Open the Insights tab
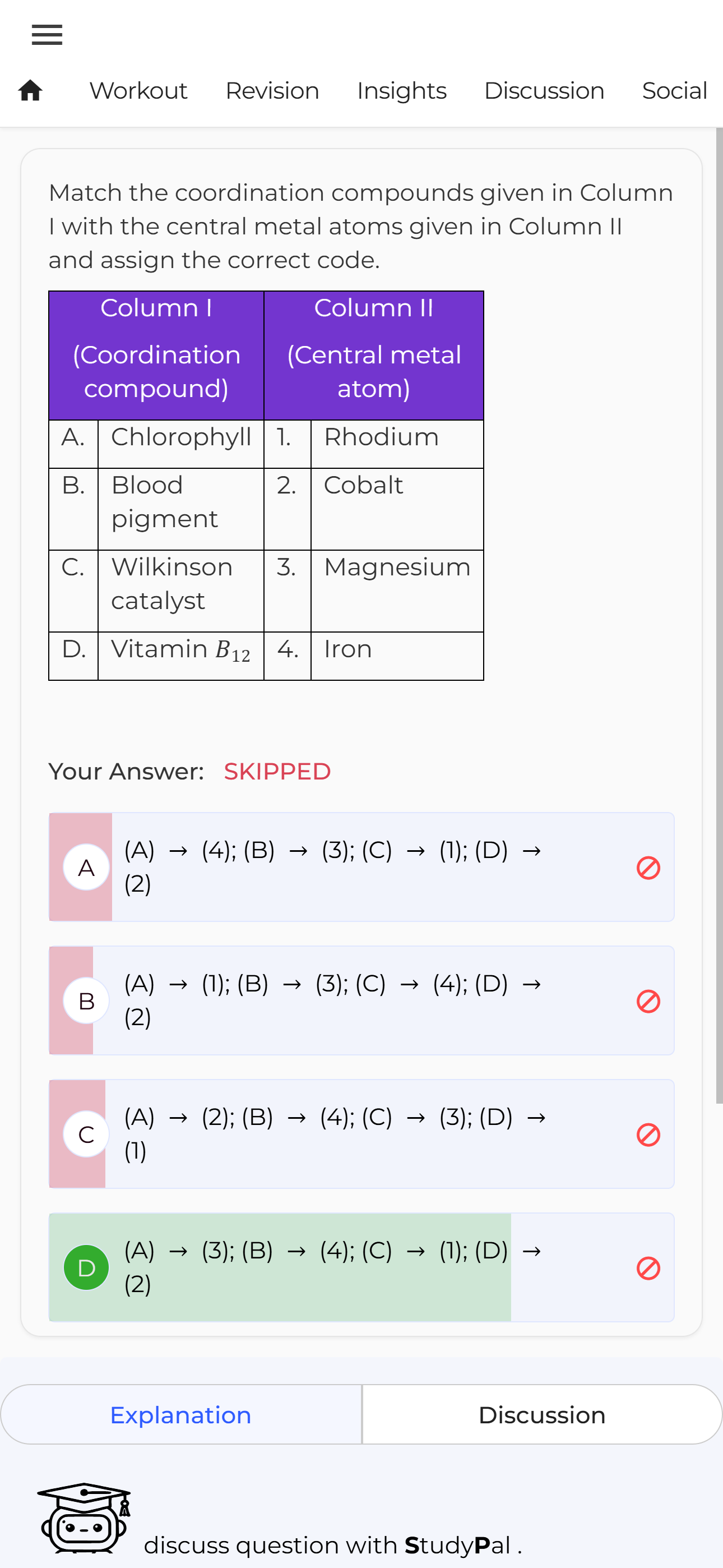The height and width of the screenshot is (1568, 723). (x=402, y=91)
